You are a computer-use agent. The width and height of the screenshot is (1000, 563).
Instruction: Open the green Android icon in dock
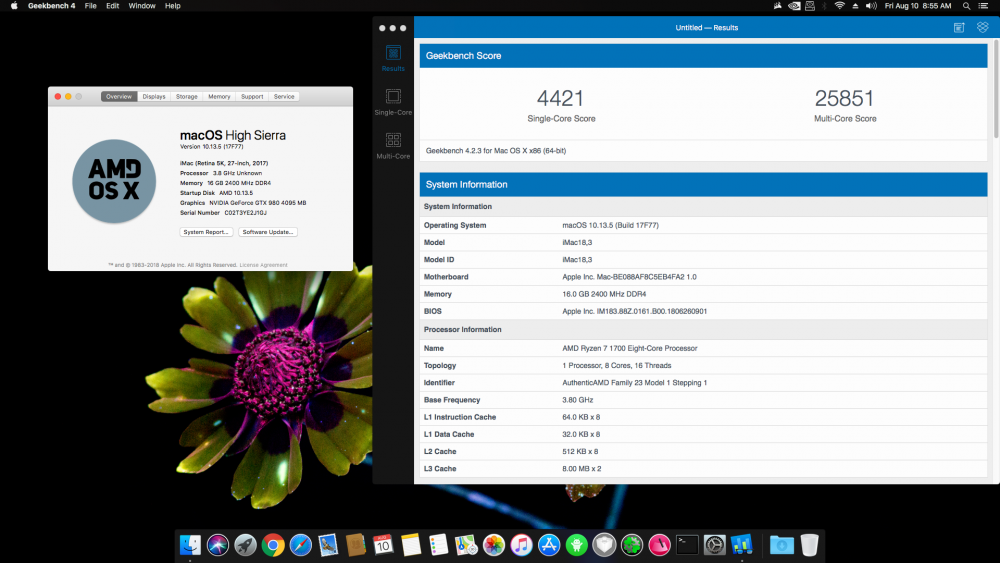pos(577,545)
